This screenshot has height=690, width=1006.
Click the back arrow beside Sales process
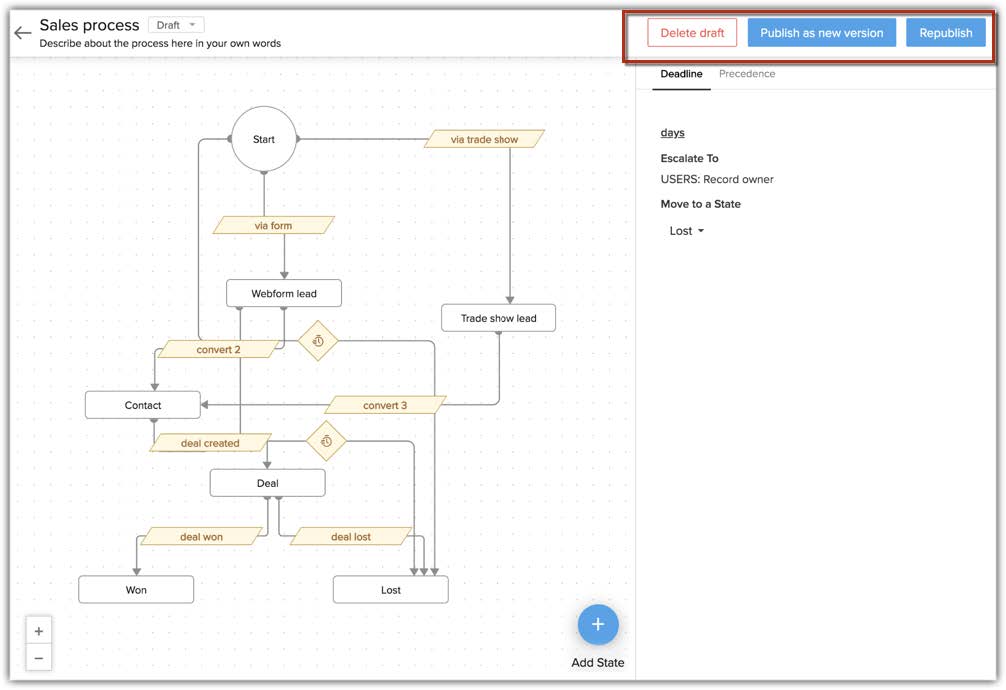(22, 33)
